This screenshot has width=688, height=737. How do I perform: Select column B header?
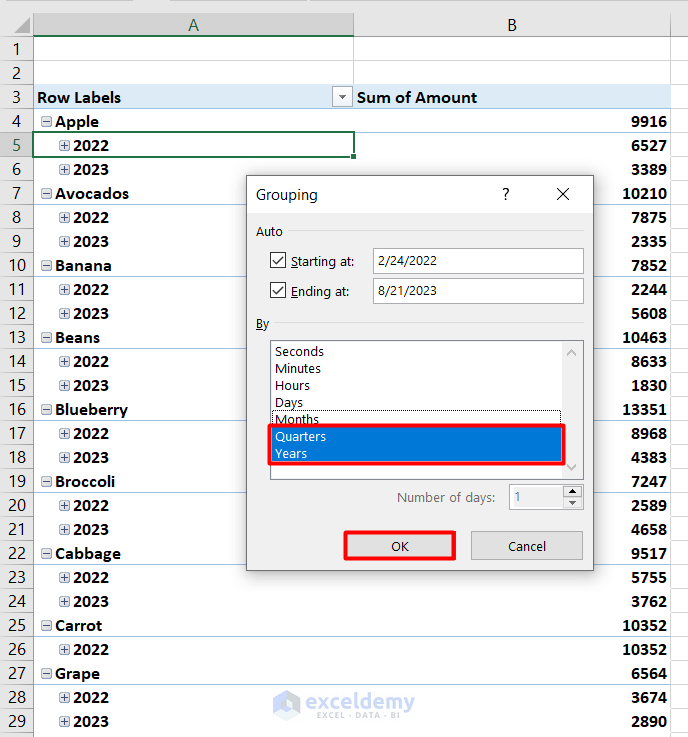pos(512,25)
